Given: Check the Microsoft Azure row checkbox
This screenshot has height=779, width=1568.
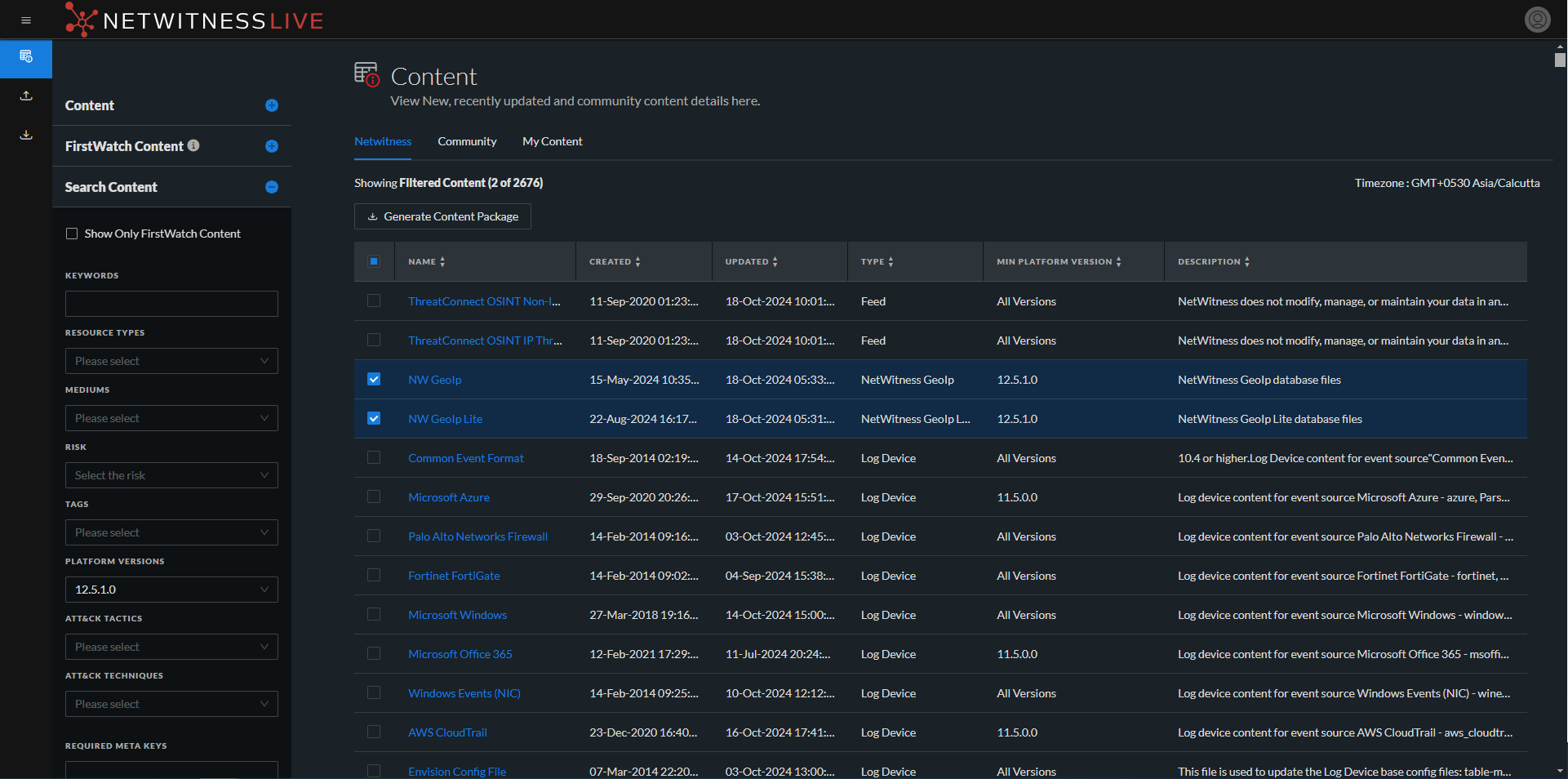Looking at the screenshot, I should pyautogui.click(x=374, y=496).
